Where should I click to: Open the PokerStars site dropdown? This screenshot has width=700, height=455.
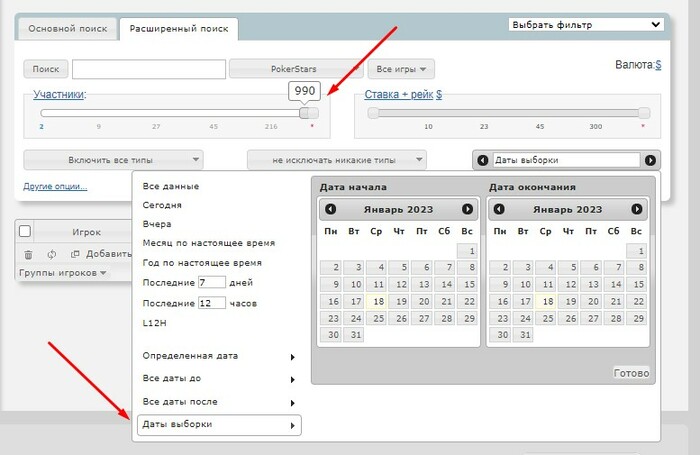[x=296, y=69]
